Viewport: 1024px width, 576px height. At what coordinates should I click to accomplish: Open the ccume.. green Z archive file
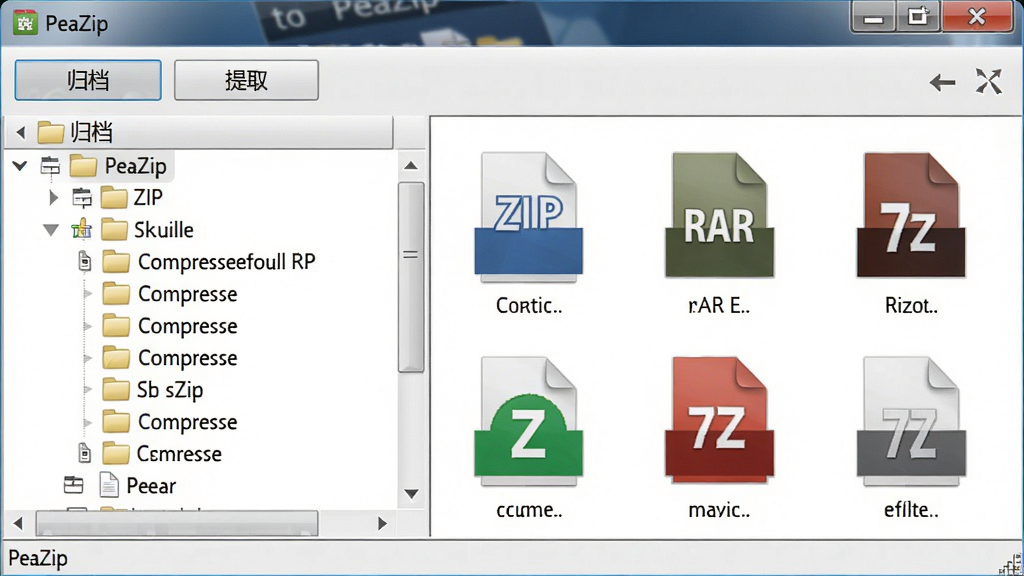[528, 421]
